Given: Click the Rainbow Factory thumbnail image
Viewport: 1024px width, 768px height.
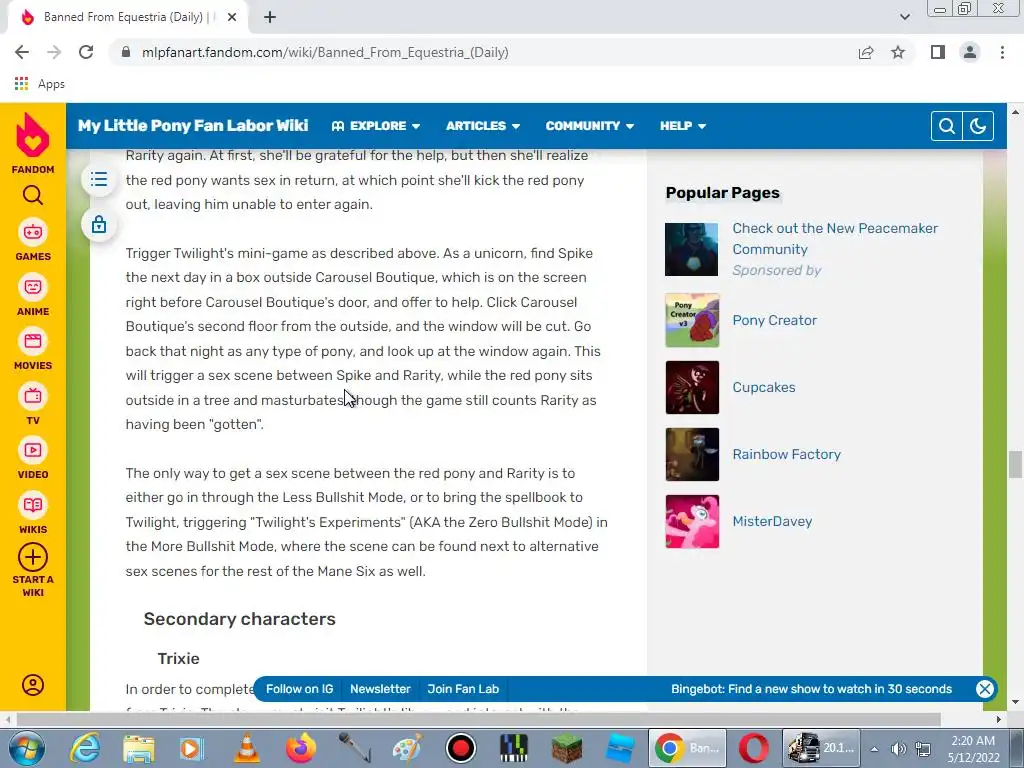Looking at the screenshot, I should tap(692, 454).
